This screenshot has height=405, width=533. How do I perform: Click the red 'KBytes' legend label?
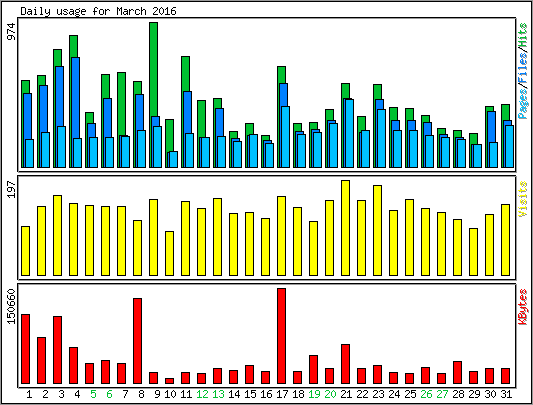[x=523, y=307]
